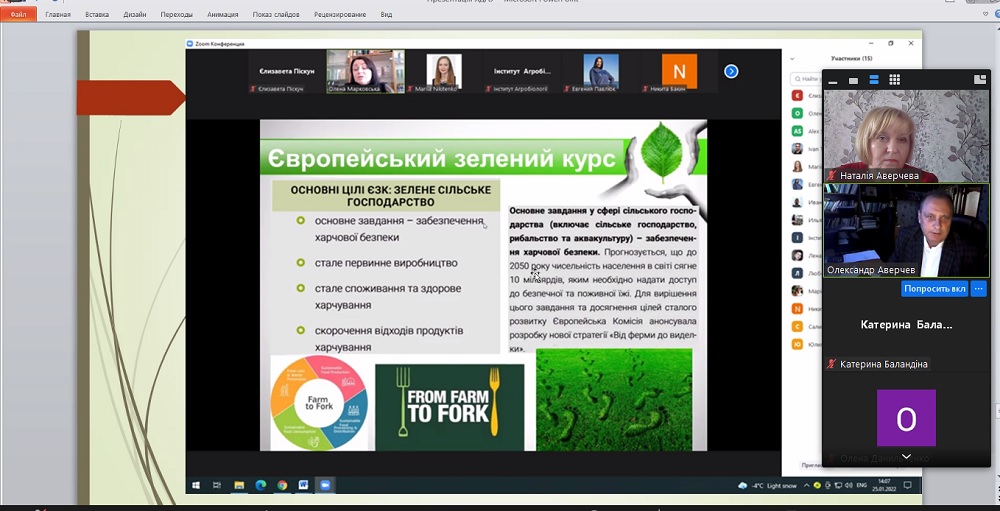Click red Є avatar in participants list
The image size is (1000, 511).
click(x=797, y=95)
